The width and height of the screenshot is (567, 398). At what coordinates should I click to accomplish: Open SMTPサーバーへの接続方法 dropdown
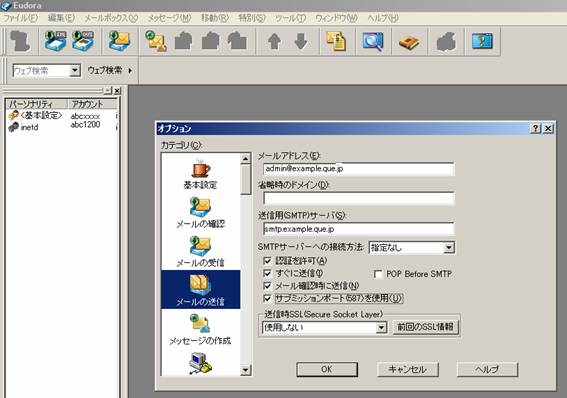[x=449, y=248]
